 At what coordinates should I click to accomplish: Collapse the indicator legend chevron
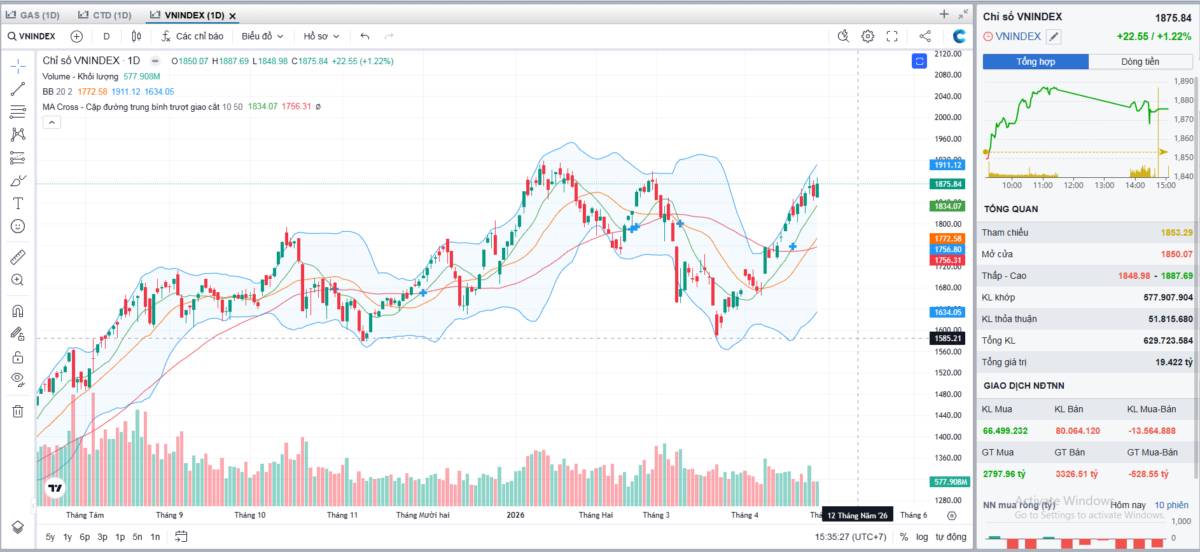(x=52, y=122)
